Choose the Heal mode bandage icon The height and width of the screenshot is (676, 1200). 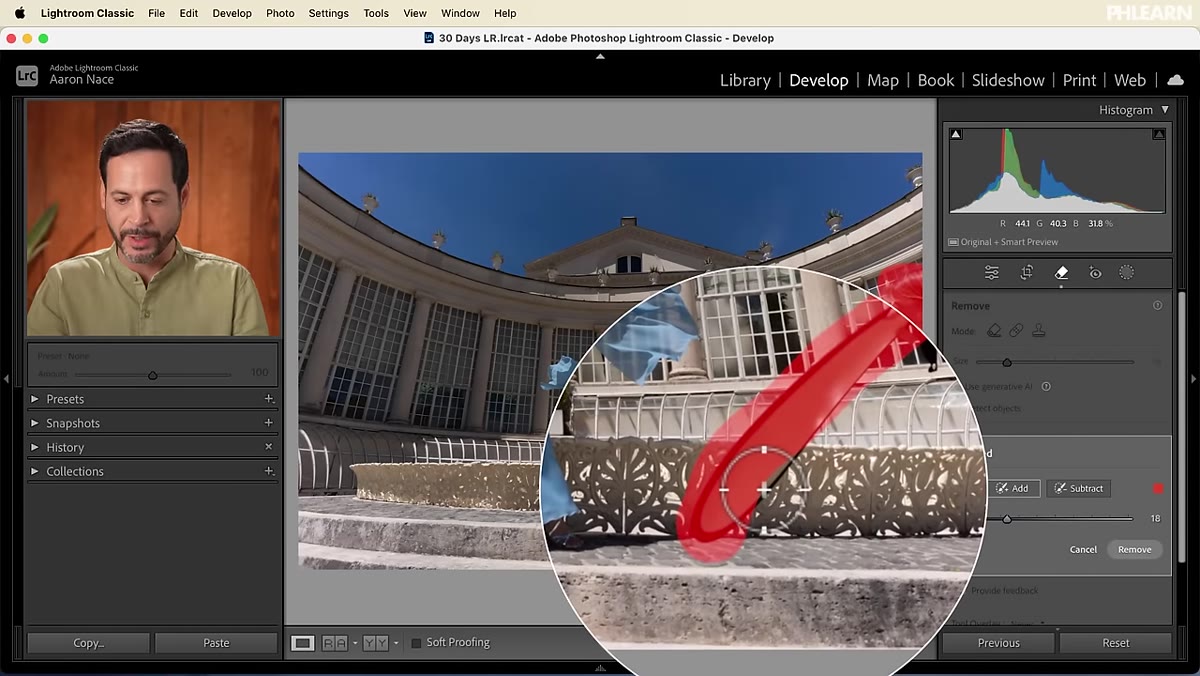[1016, 330]
